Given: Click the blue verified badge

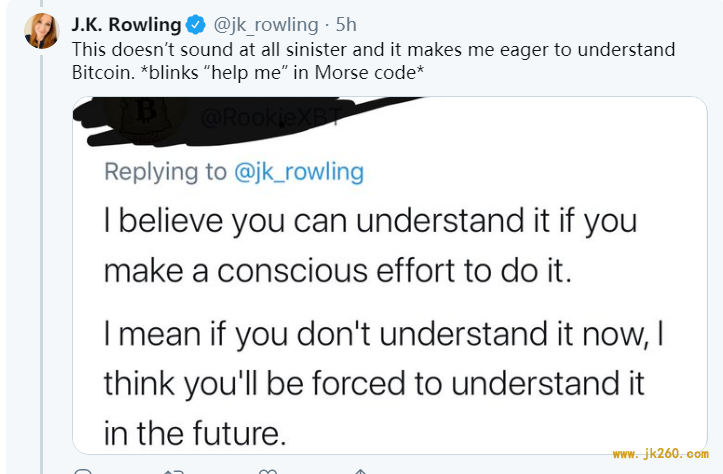Looking at the screenshot, I should coord(196,24).
